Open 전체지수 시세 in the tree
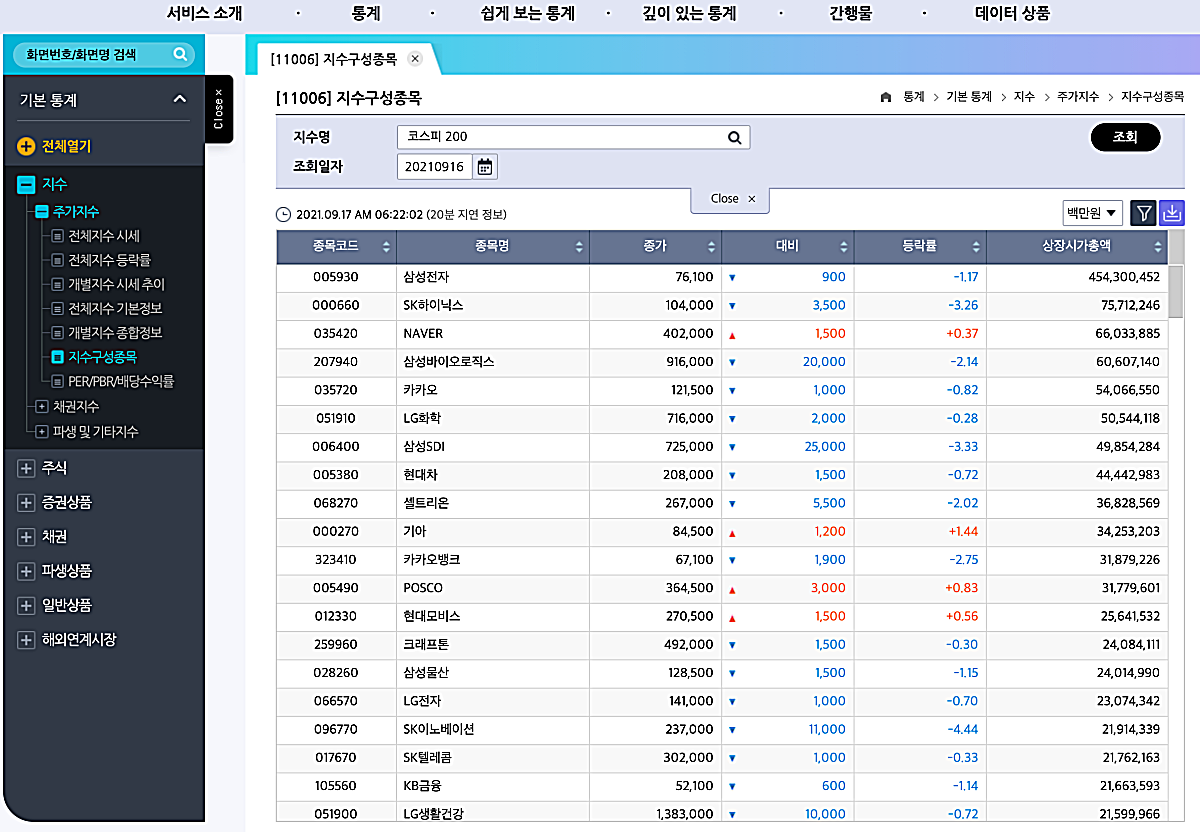The width and height of the screenshot is (1200, 832). tap(103, 236)
